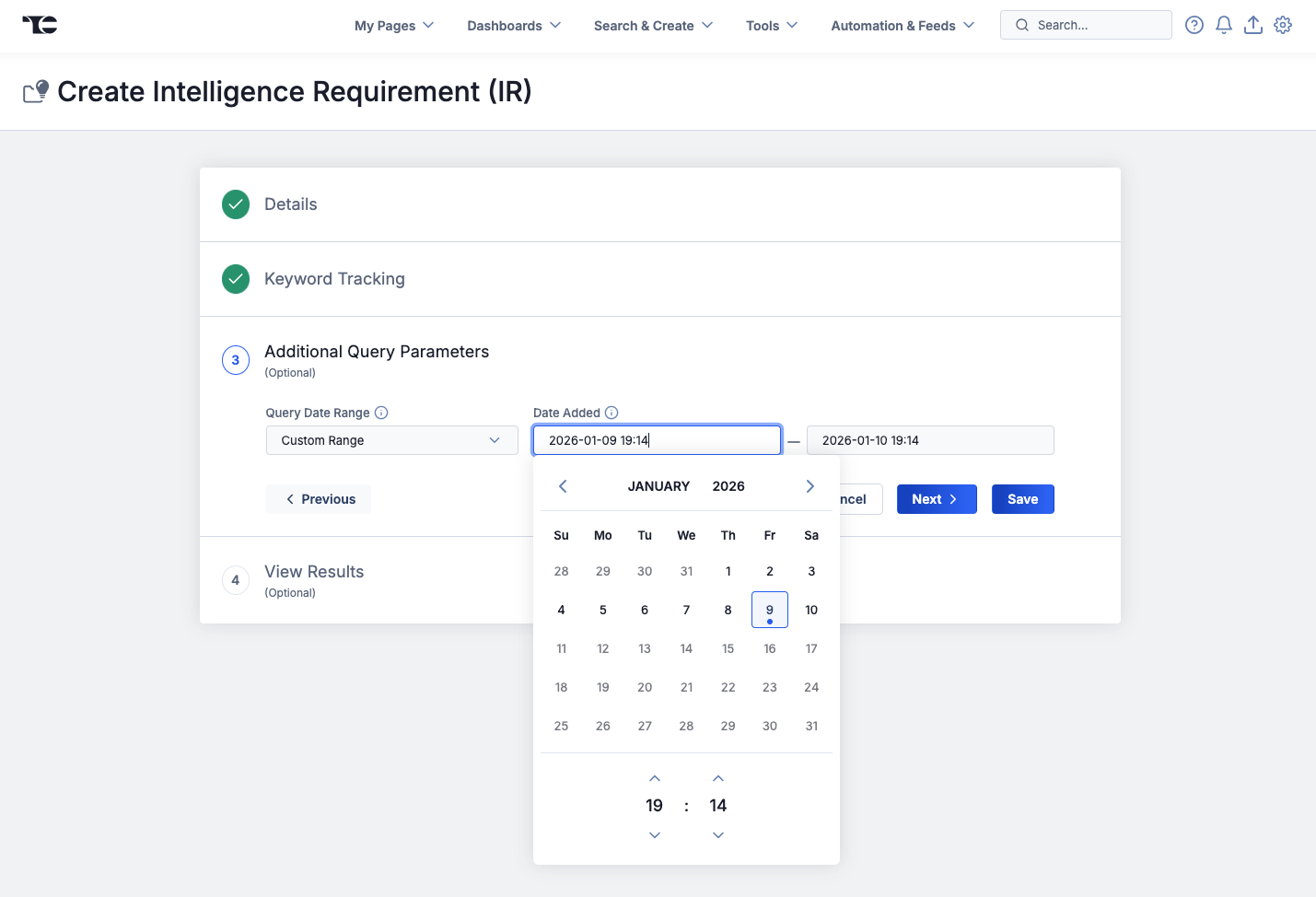This screenshot has height=897, width=1316.
Task: Click the Next button
Action: (937, 498)
